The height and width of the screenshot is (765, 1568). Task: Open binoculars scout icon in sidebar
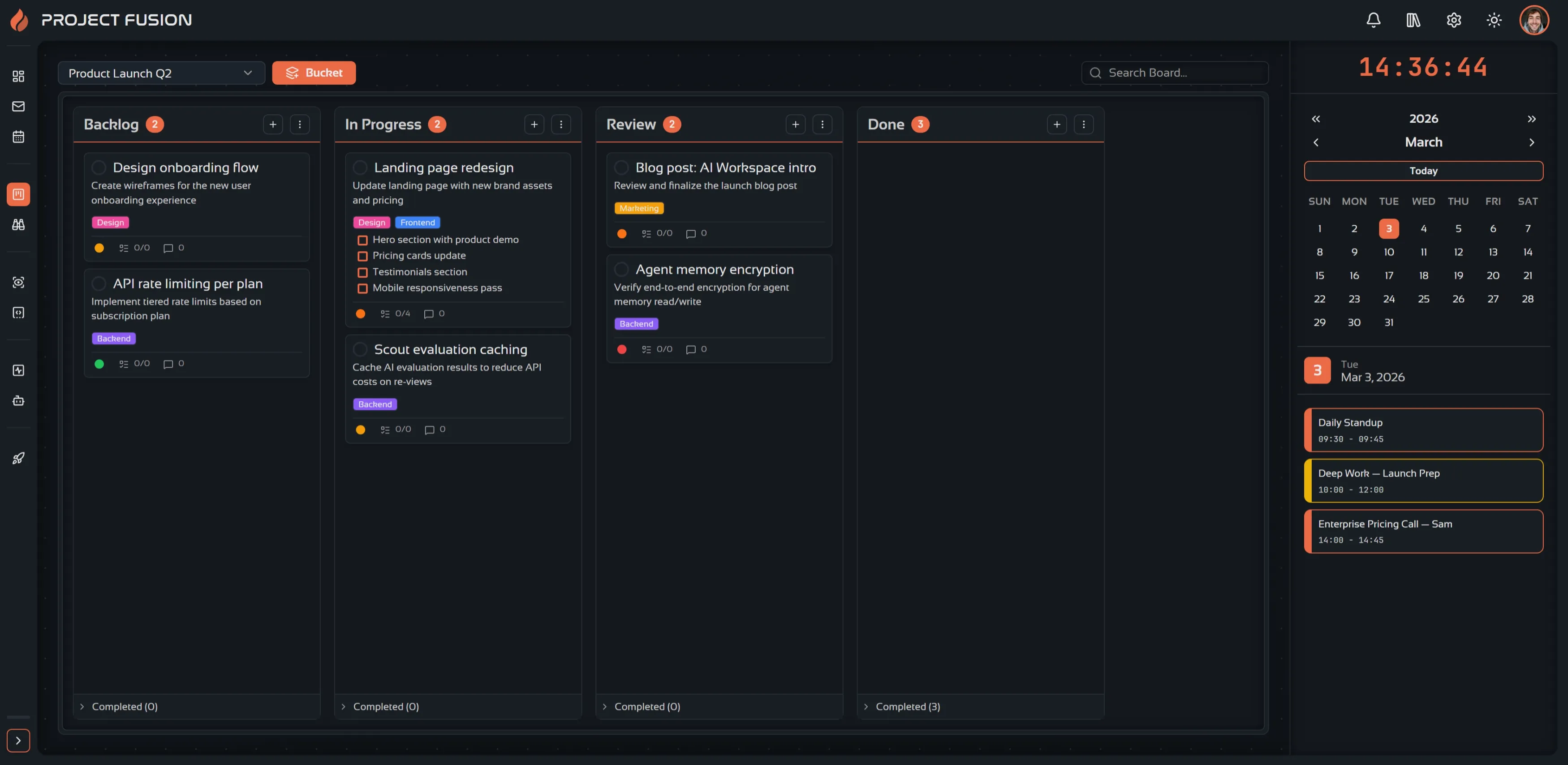click(x=18, y=224)
